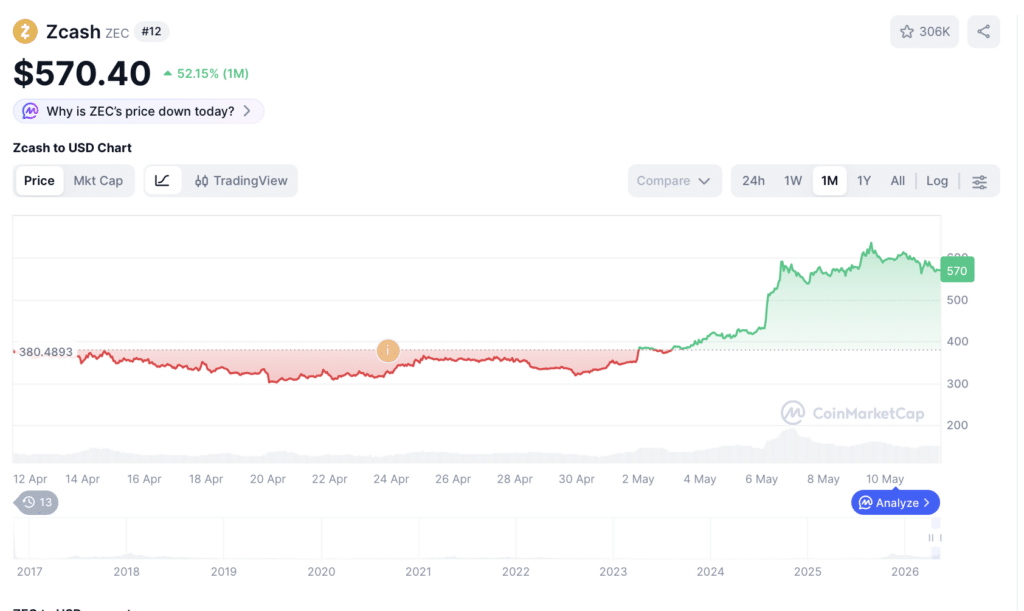The height and width of the screenshot is (611, 1024).
Task: Select the 24h time range
Action: point(753,181)
